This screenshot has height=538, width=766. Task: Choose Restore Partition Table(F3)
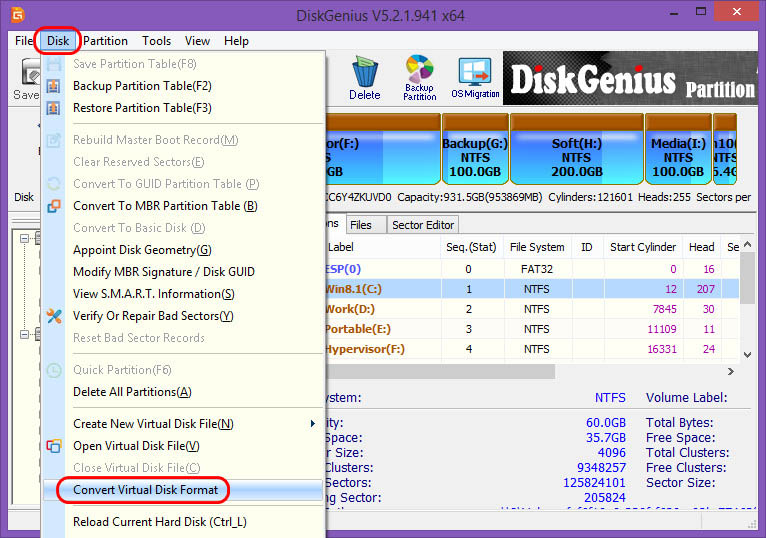click(184, 108)
